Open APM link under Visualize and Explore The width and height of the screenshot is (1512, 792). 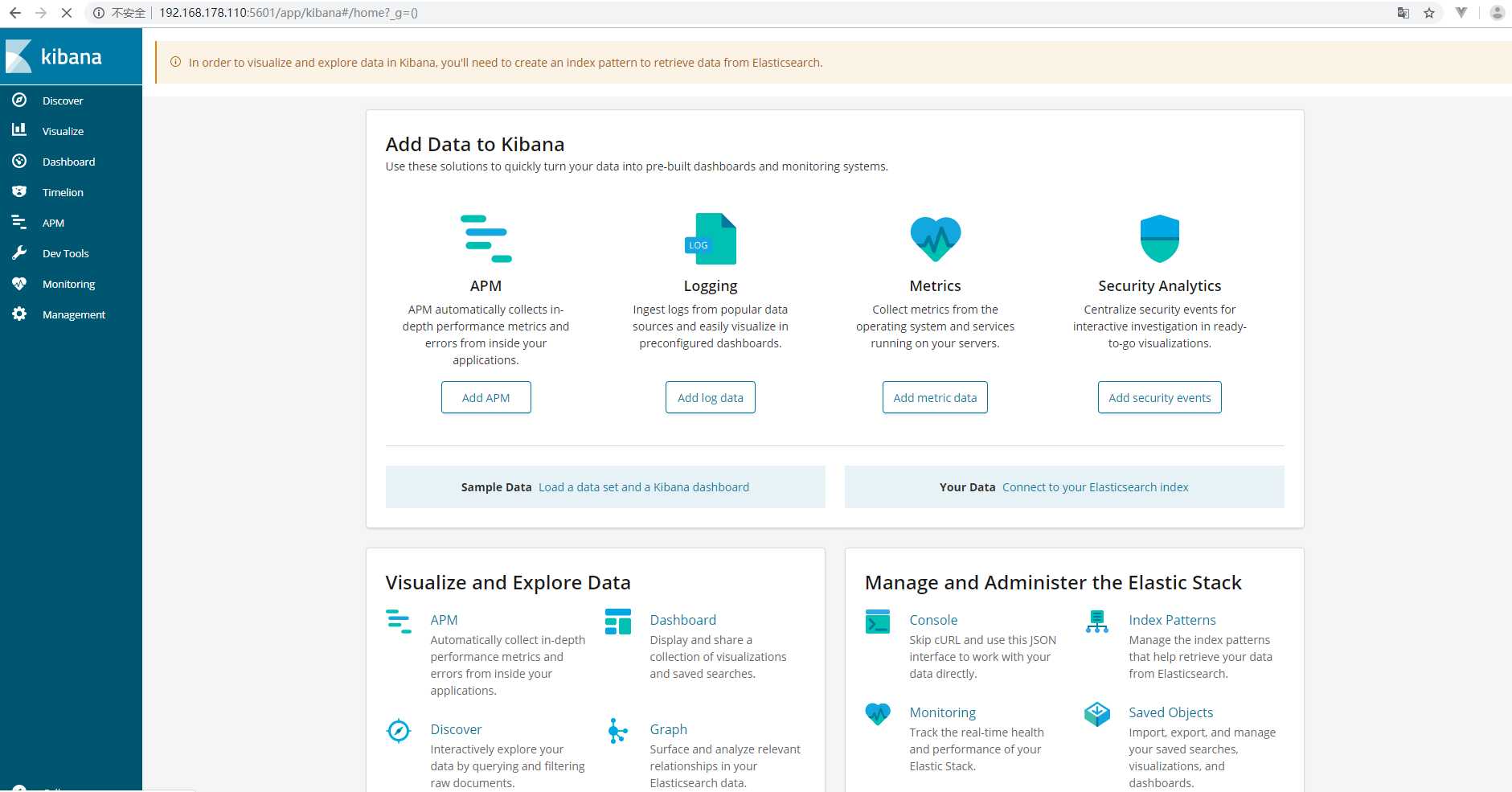[444, 620]
